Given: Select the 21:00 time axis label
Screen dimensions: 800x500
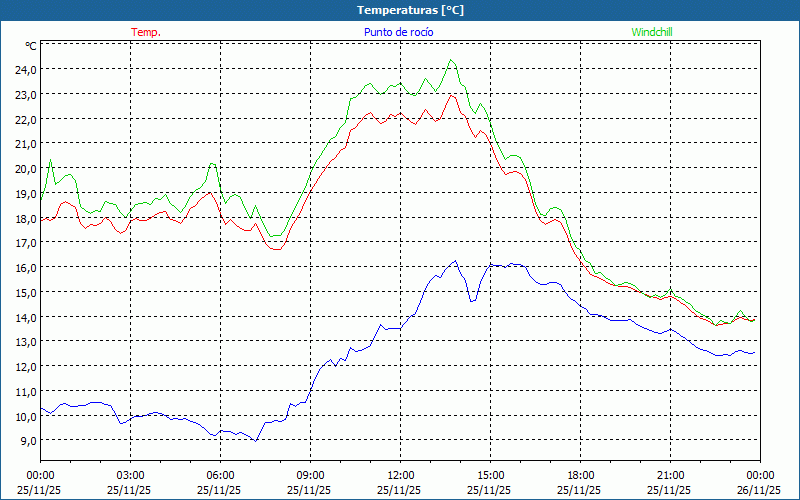Looking at the screenshot, I should (670, 475).
